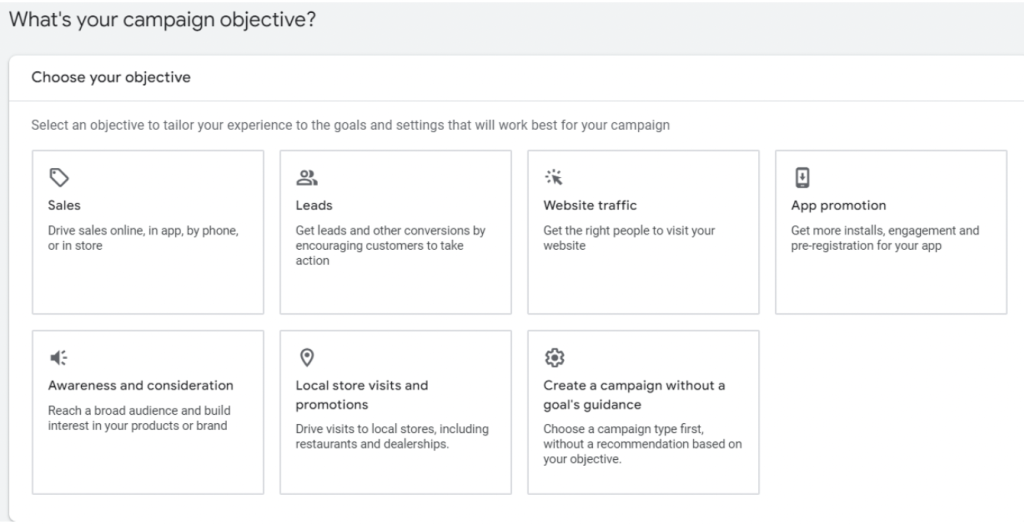Click the Awareness megaphone icon

59,358
